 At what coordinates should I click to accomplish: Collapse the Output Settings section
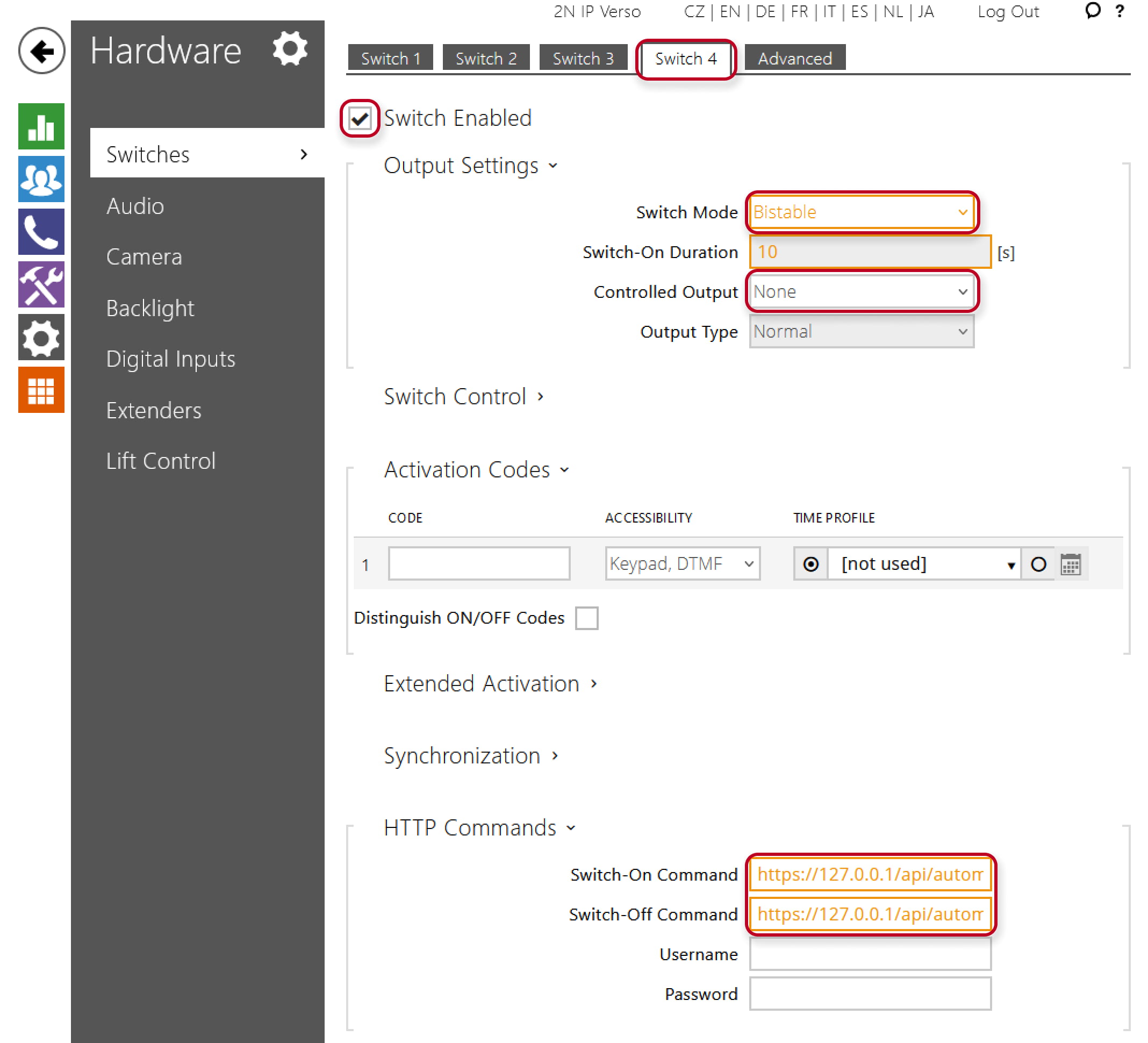pos(470,166)
